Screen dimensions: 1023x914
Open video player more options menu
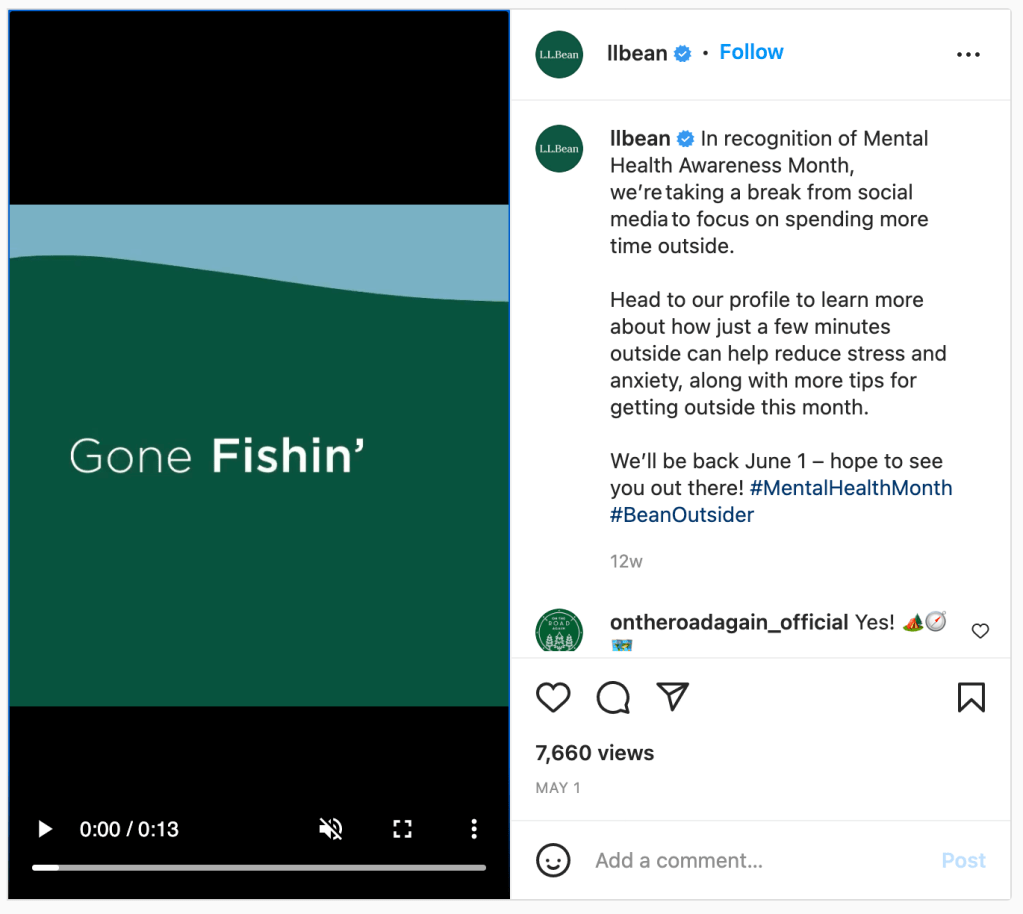point(474,829)
